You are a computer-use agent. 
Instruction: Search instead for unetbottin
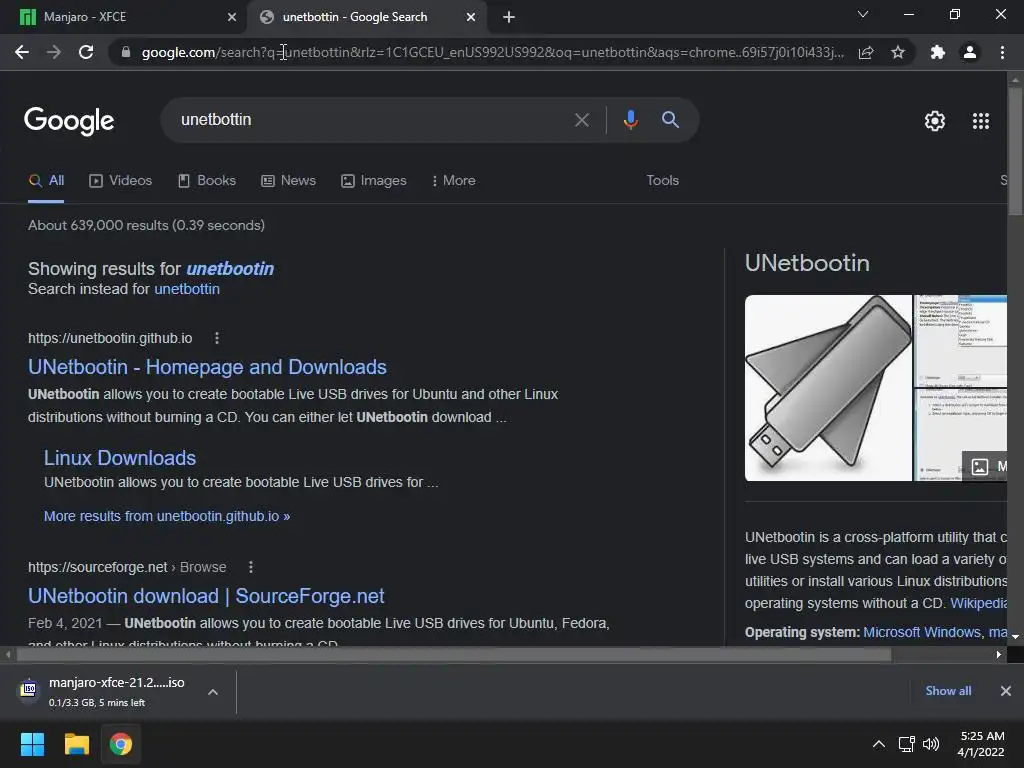187,289
